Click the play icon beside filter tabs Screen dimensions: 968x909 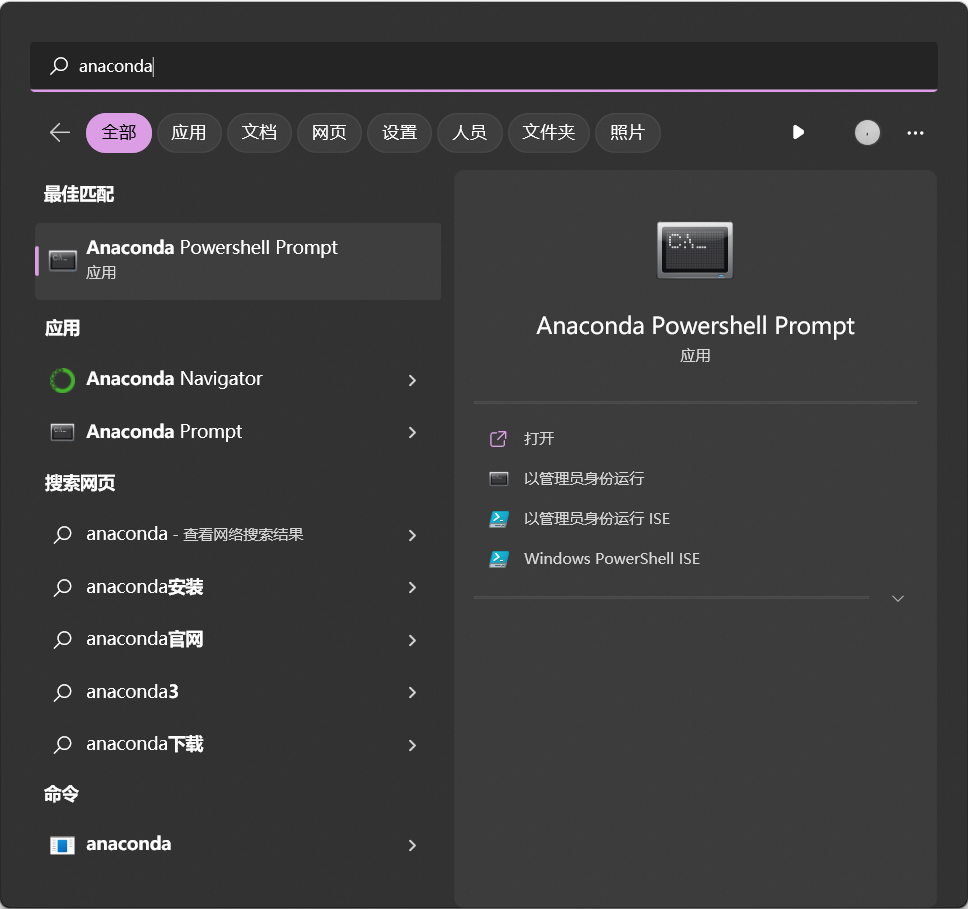798,132
